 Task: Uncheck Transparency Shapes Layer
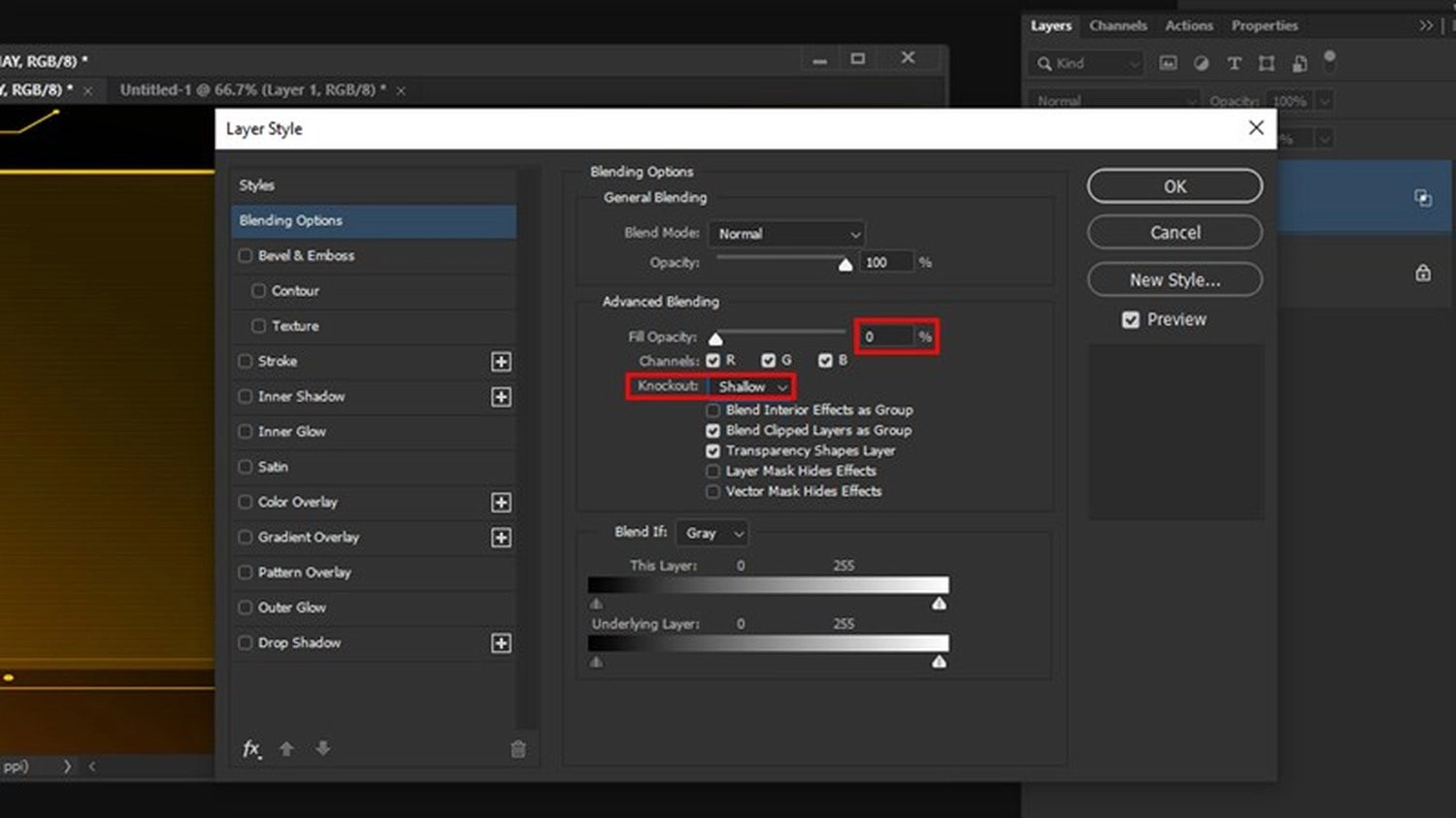(713, 451)
